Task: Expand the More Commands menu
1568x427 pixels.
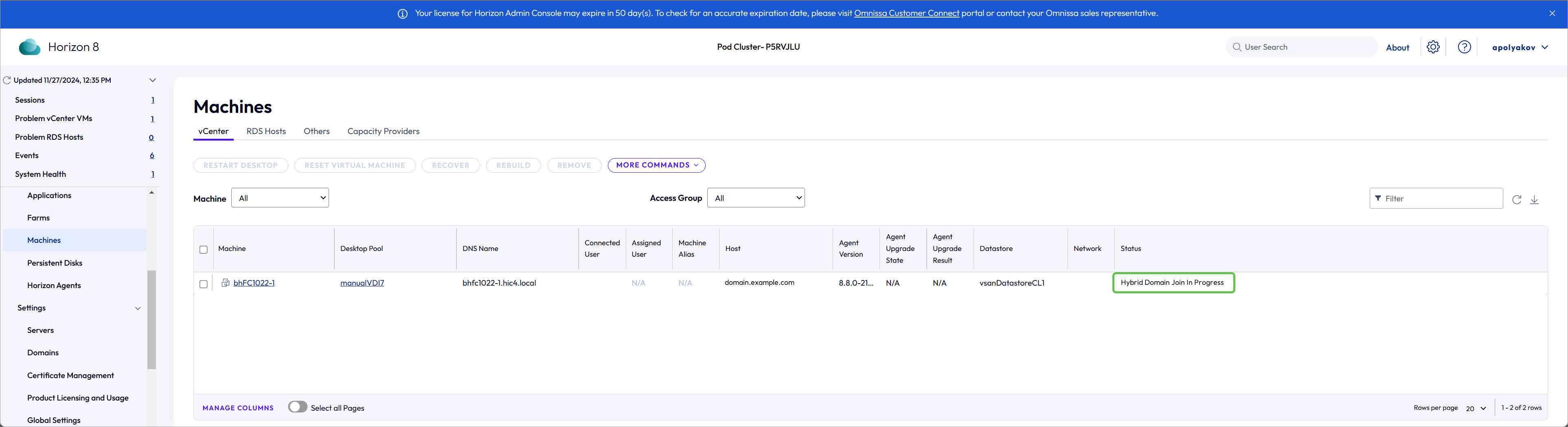Action: [656, 165]
